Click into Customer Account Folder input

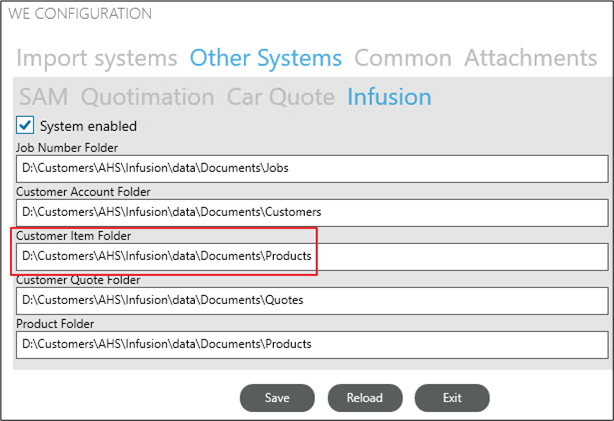point(312,212)
